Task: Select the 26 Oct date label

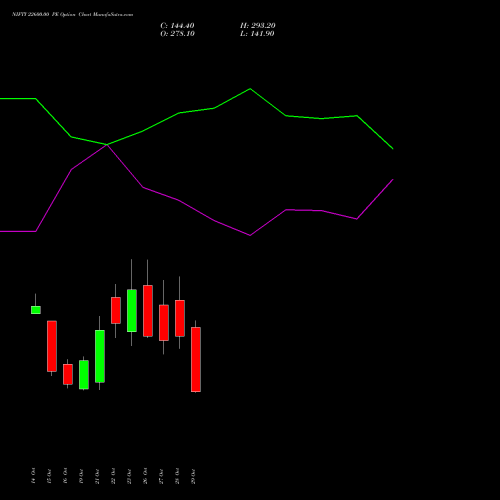Action: click(145, 476)
